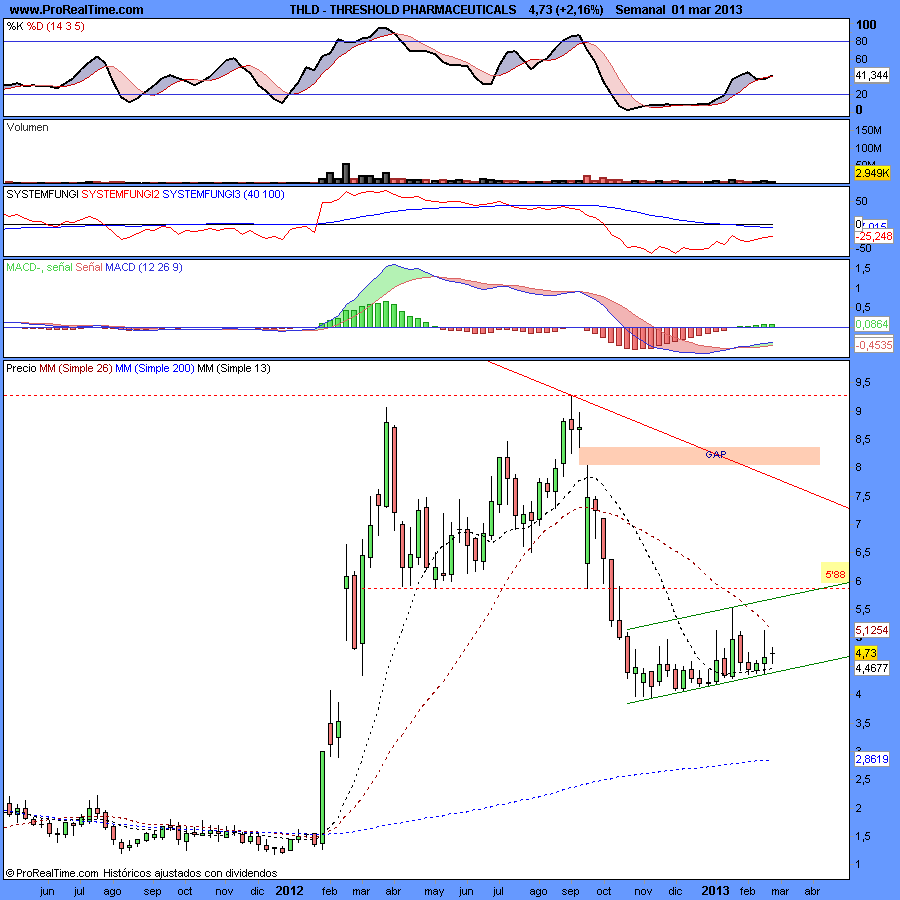900x900 pixels.
Task: Click the blue 2,8619 moving average price tag
Action: pos(871,759)
